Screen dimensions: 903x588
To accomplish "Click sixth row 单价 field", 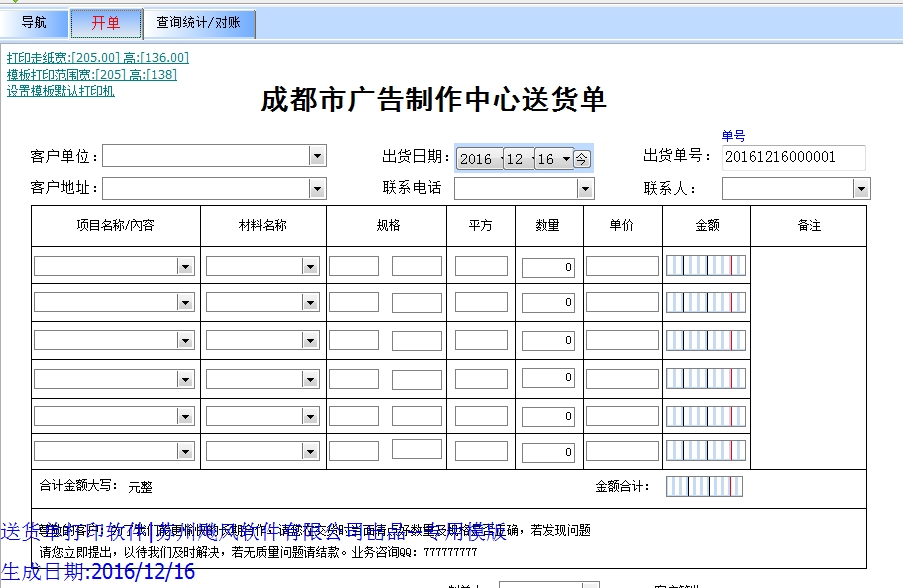I will coord(622,451).
